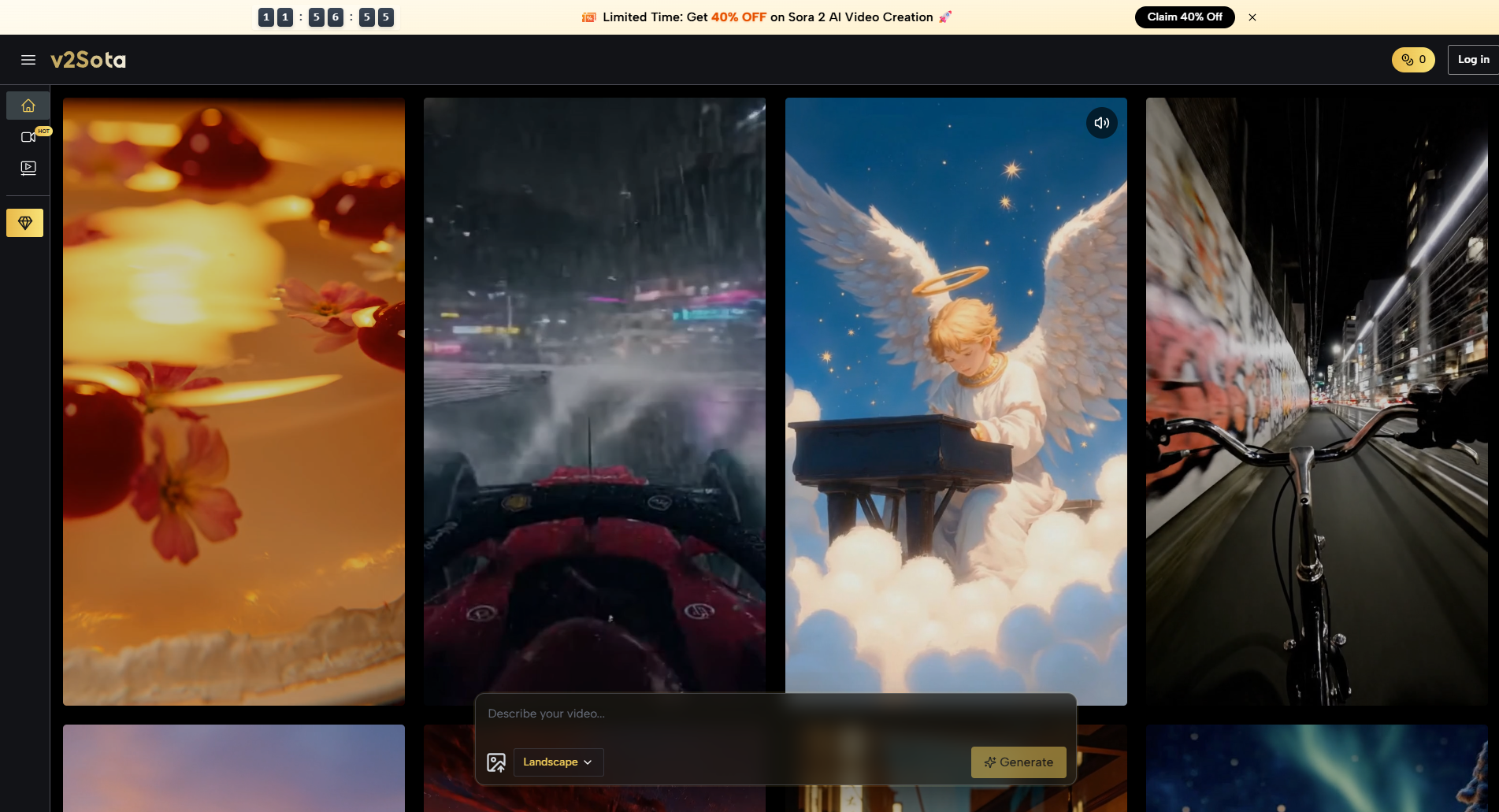The height and width of the screenshot is (812, 1499).
Task: Go to Home in the sidebar
Action: click(x=28, y=106)
